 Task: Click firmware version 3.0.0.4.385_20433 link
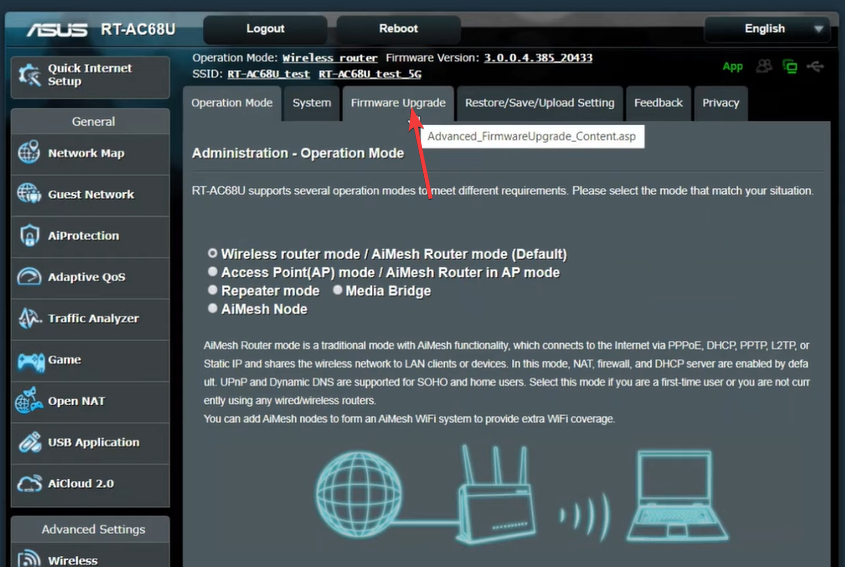click(538, 58)
